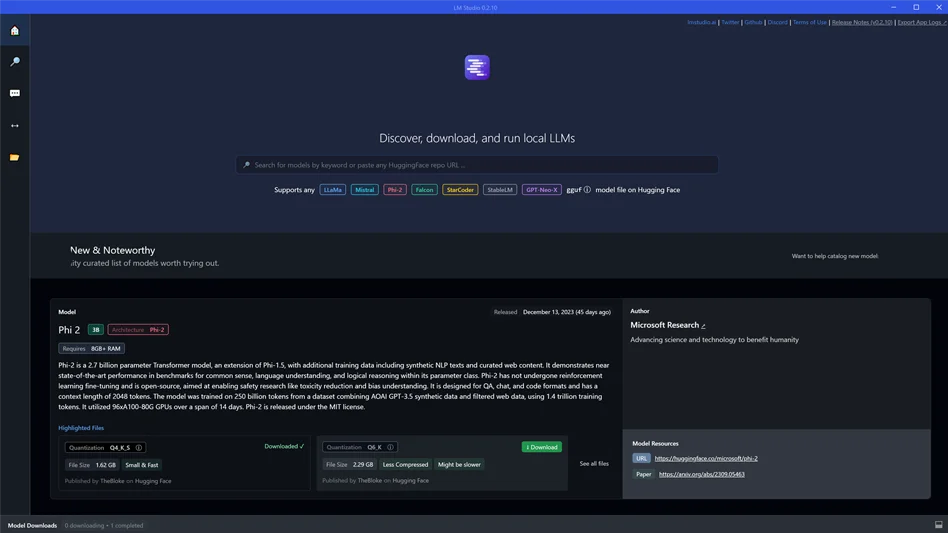Screen dimensions: 948x533
Task: Show info for Q6_K quantization
Action: 391,447
